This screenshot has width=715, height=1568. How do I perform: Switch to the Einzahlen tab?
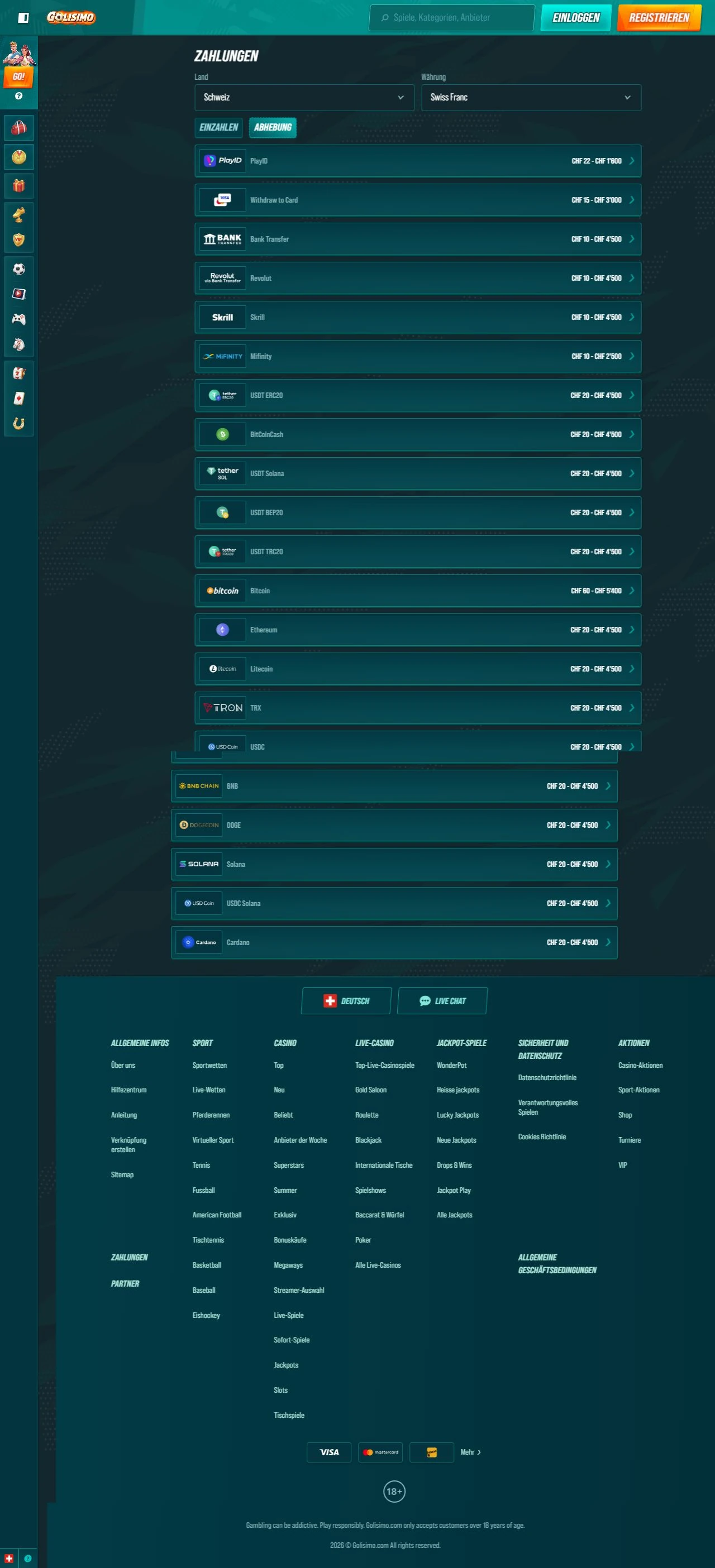(218, 127)
